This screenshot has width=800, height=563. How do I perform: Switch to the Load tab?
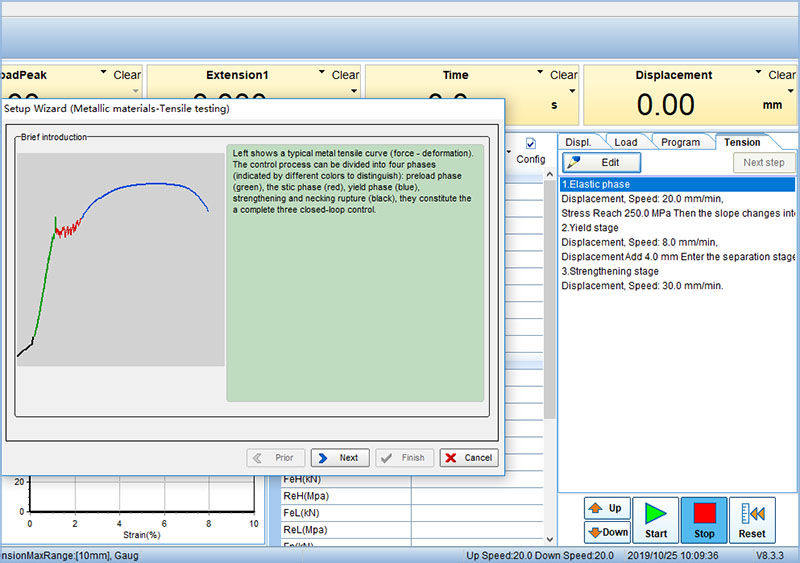coord(625,142)
